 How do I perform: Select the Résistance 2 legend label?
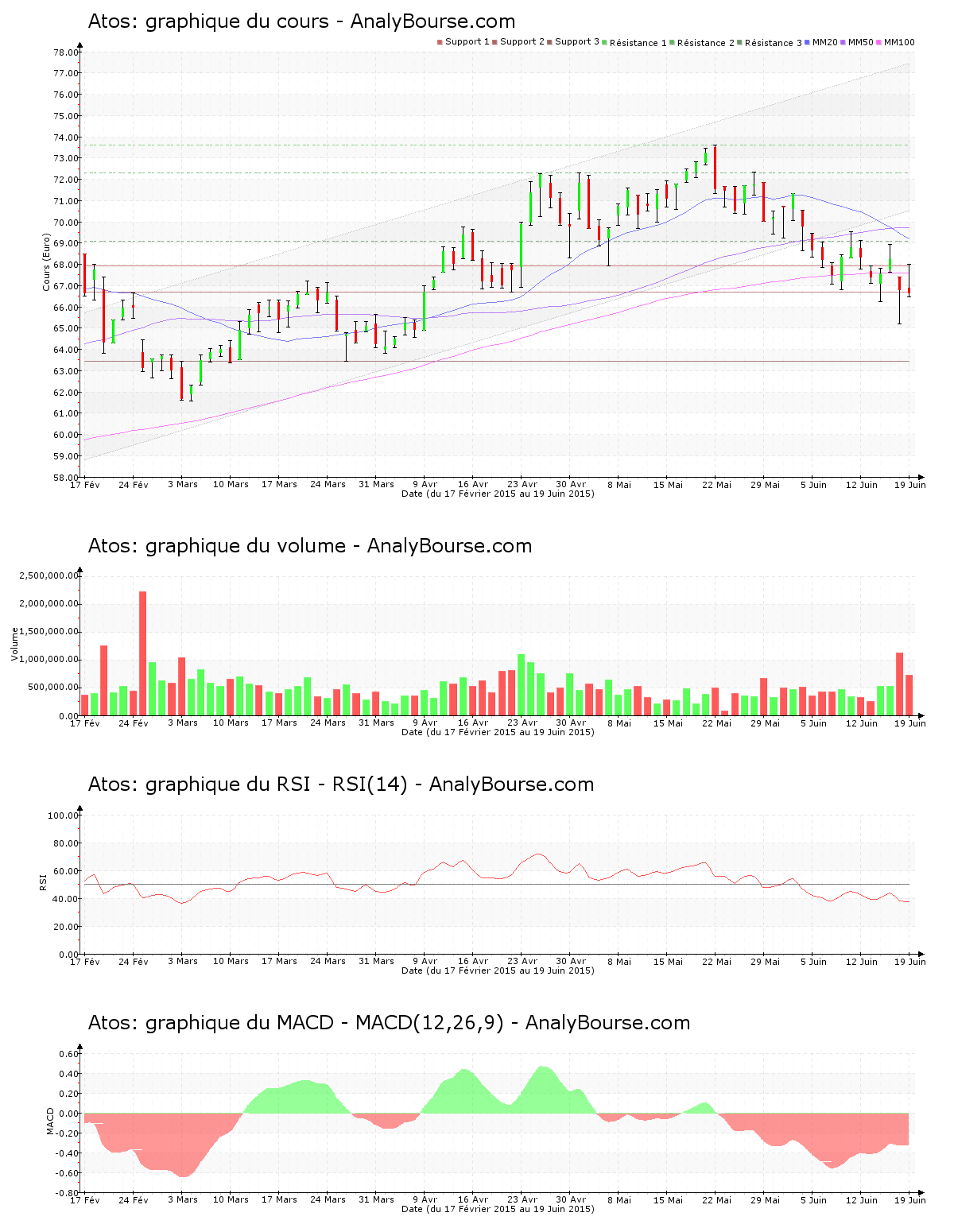point(706,43)
